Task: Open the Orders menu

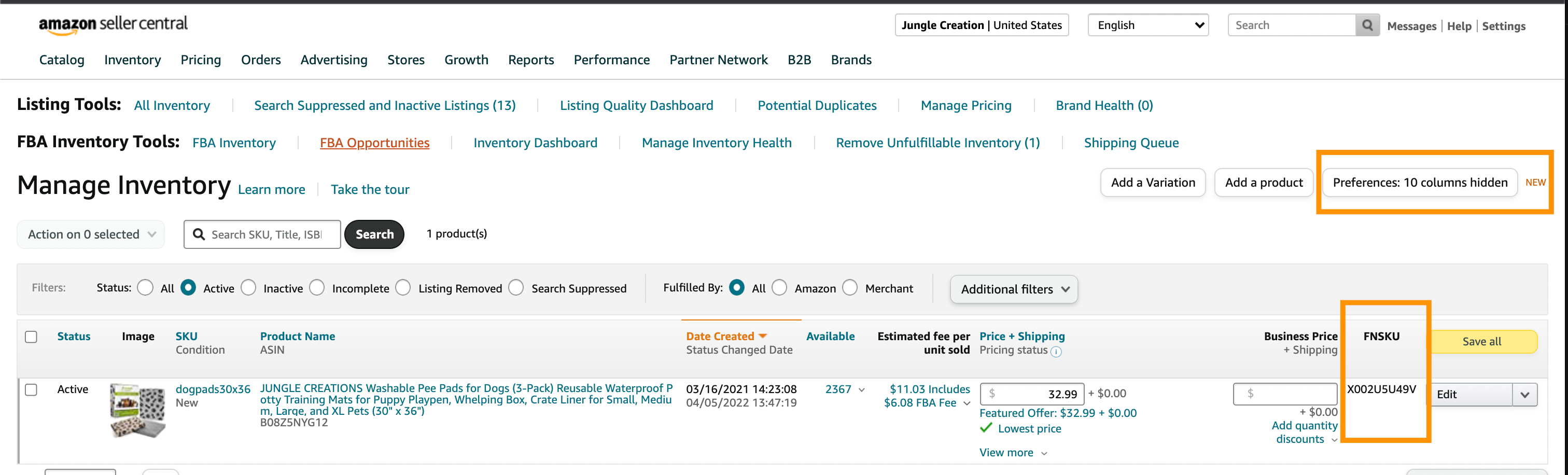Action: [261, 60]
